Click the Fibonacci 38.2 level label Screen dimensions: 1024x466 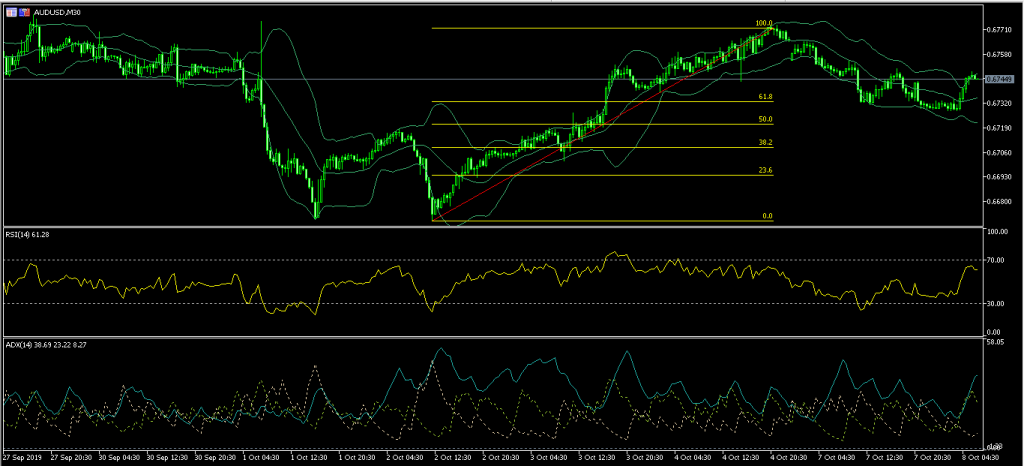point(765,143)
